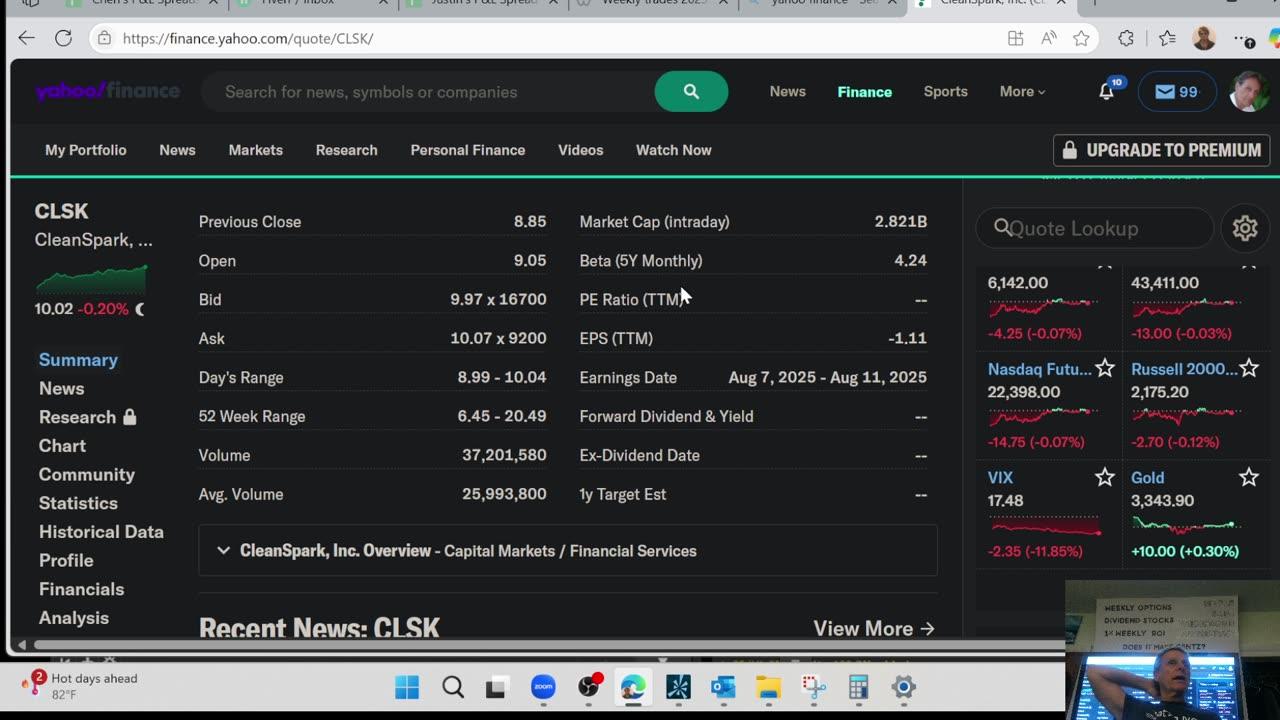Screen dimensions: 1280x720
Task: Open the Windows Start menu
Action: coord(407,687)
